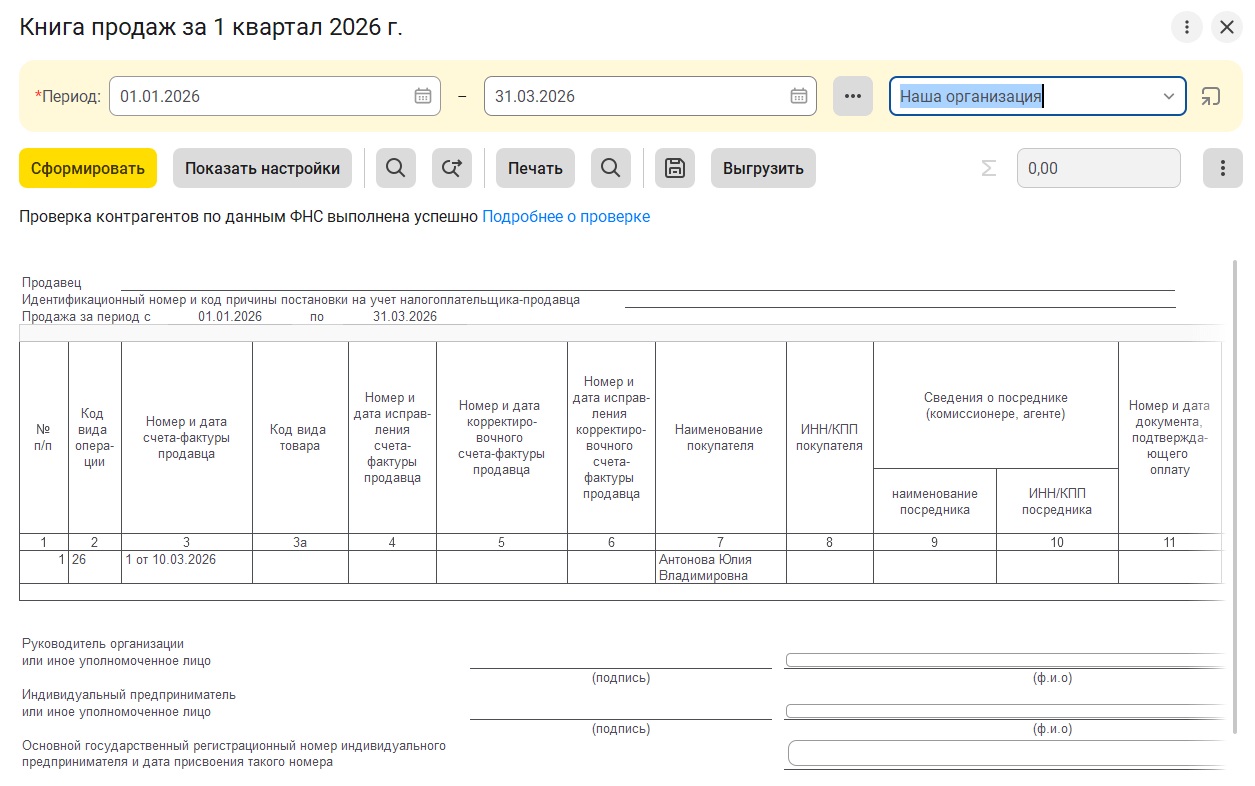Screen dimensions: 1255x786
Task: Click Показать настройки button
Action: pos(262,168)
